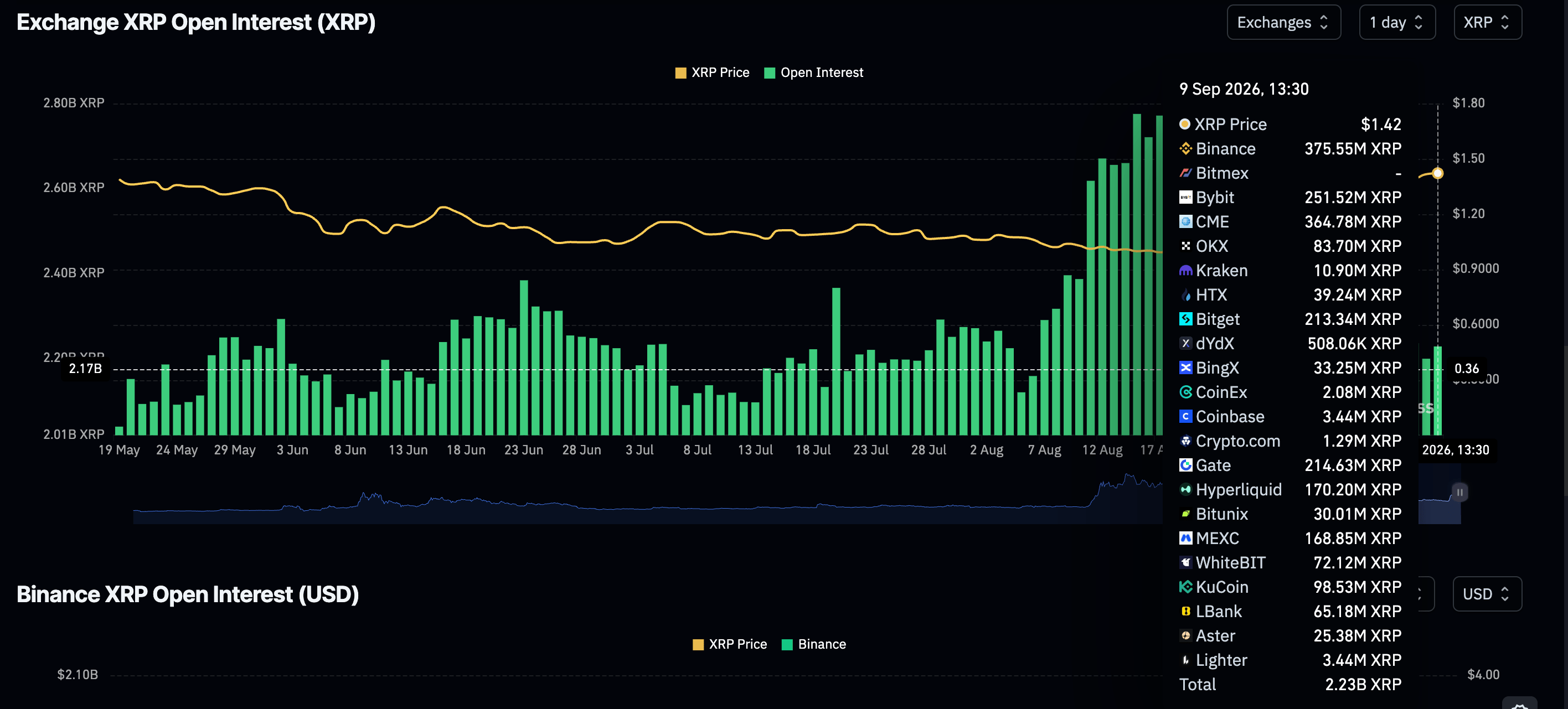The image size is (1568, 709).
Task: Click the Bitmex logo icon
Action: [x=1185, y=173]
